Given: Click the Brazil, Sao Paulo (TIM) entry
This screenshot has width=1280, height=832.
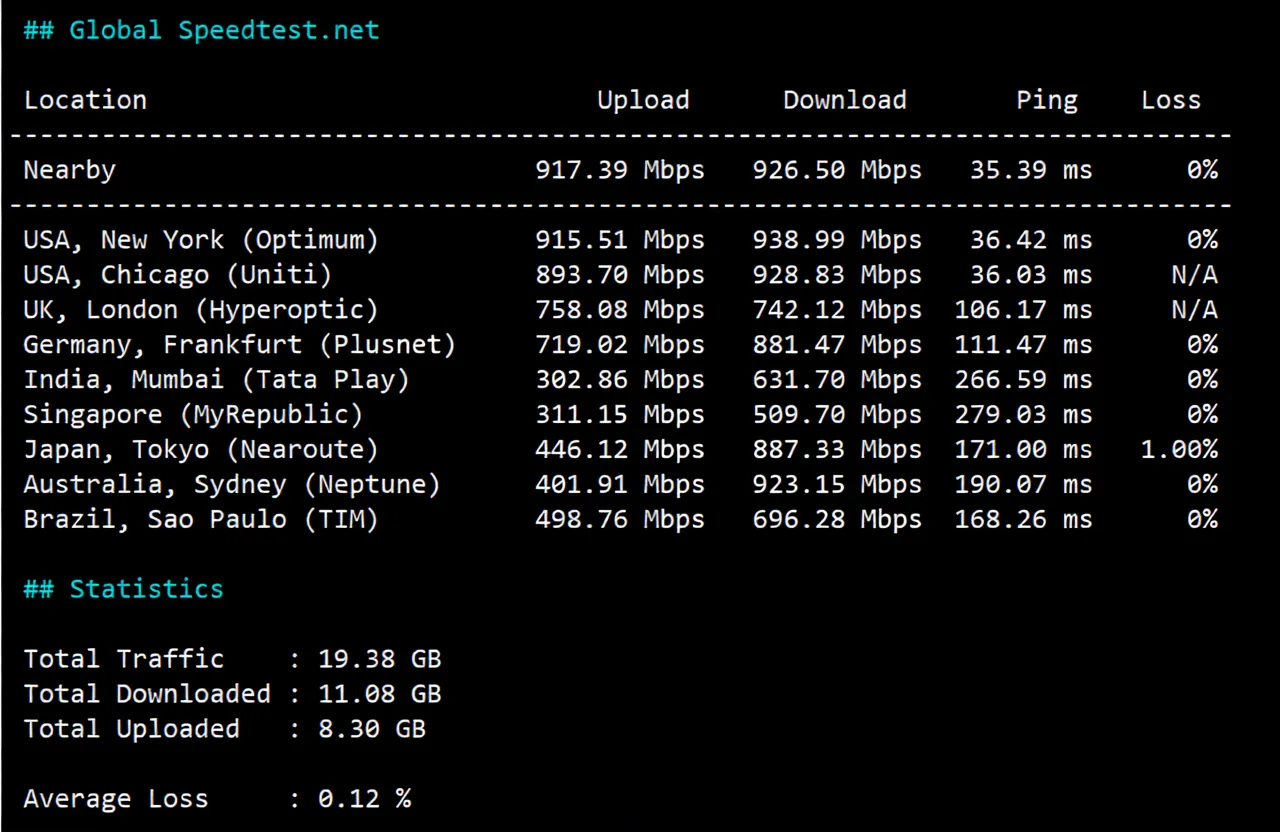Looking at the screenshot, I should [x=200, y=519].
